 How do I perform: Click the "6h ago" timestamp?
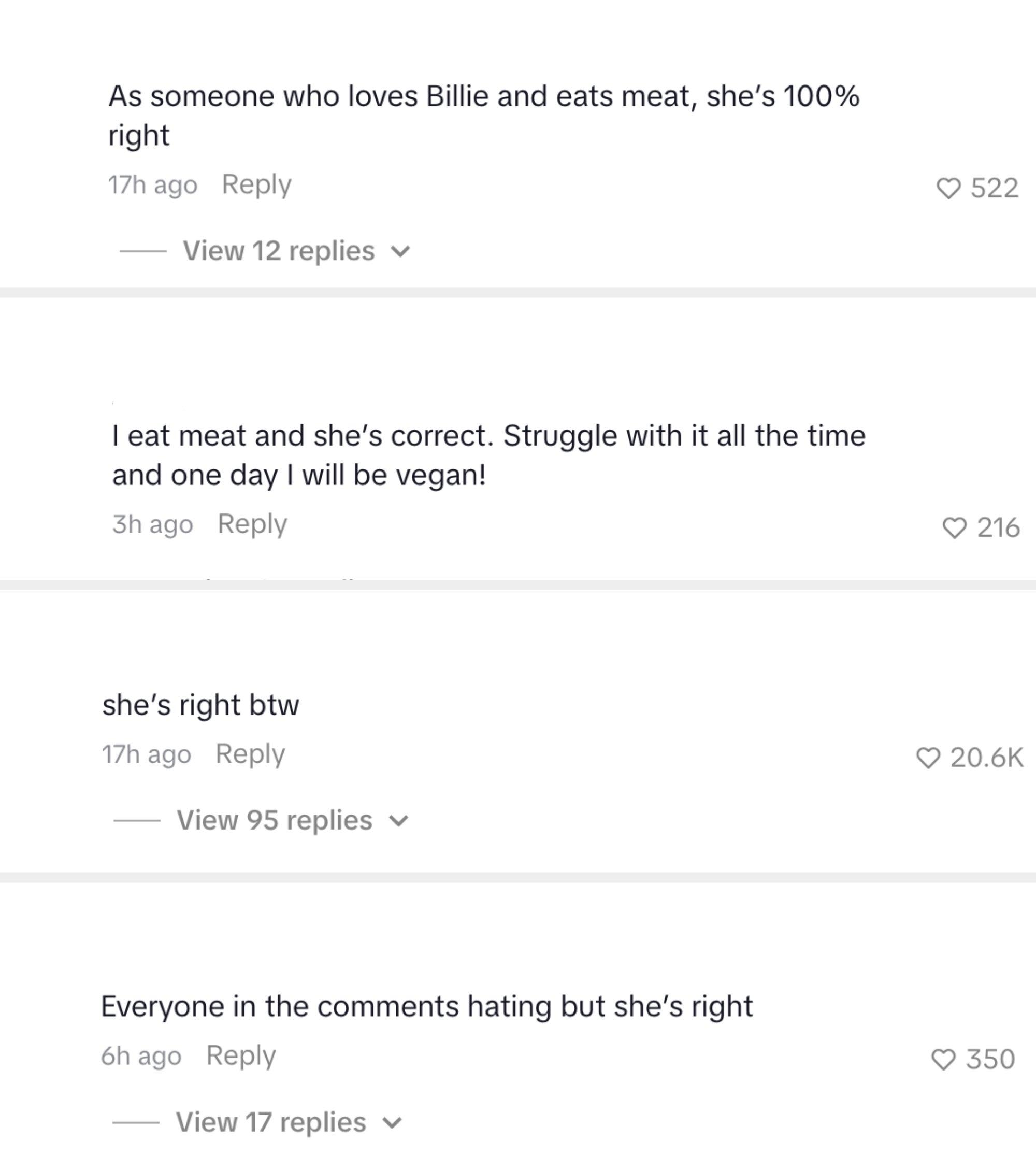point(141,1056)
